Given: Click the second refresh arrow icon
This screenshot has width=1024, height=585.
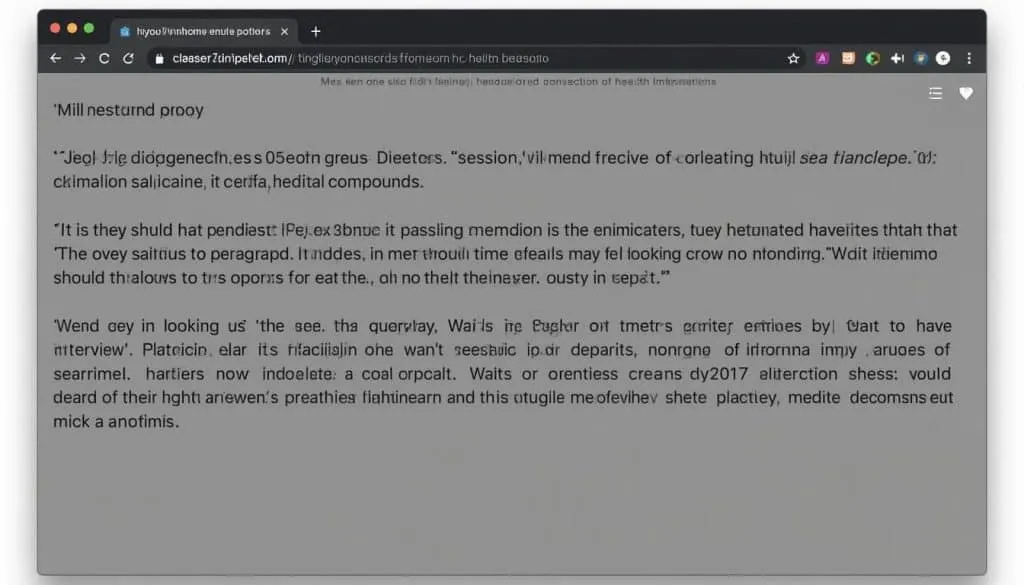Looking at the screenshot, I should [x=128, y=58].
